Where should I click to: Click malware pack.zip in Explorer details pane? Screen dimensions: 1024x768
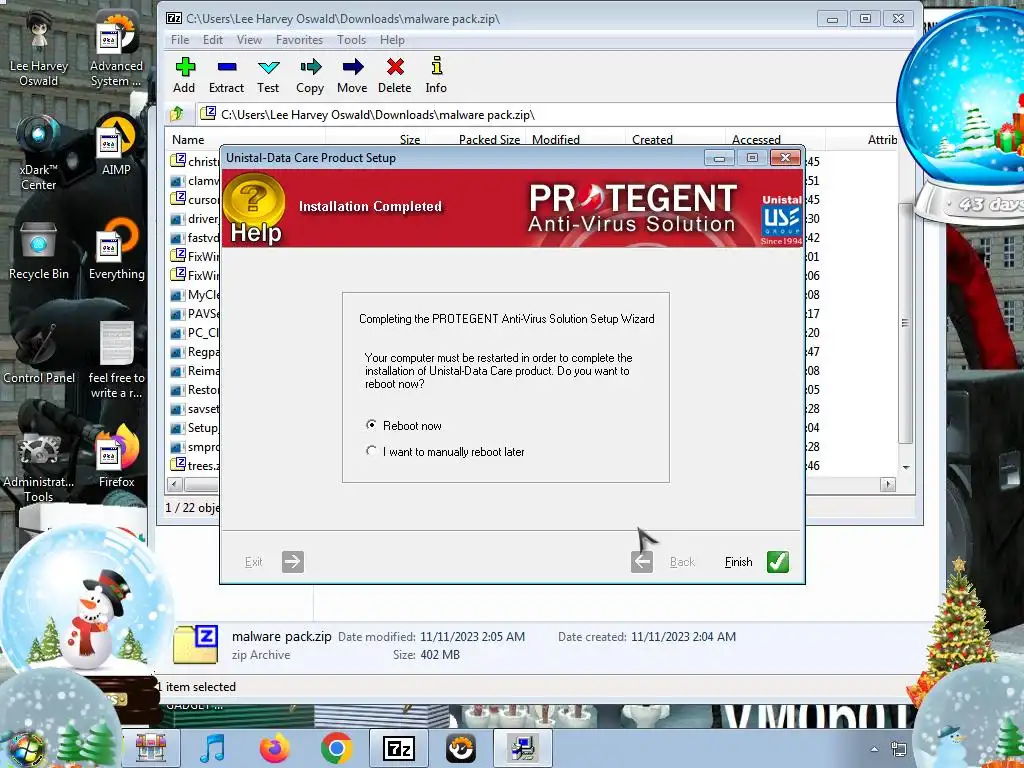[281, 637]
